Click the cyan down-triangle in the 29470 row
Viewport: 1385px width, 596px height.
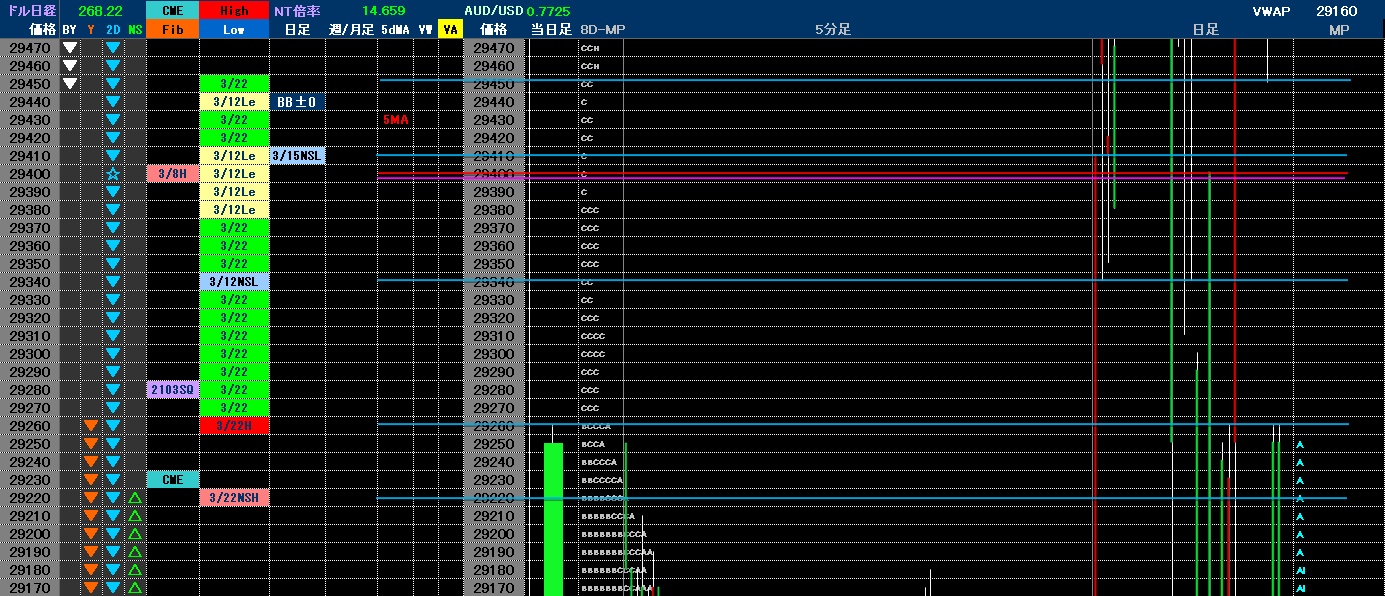[113, 47]
